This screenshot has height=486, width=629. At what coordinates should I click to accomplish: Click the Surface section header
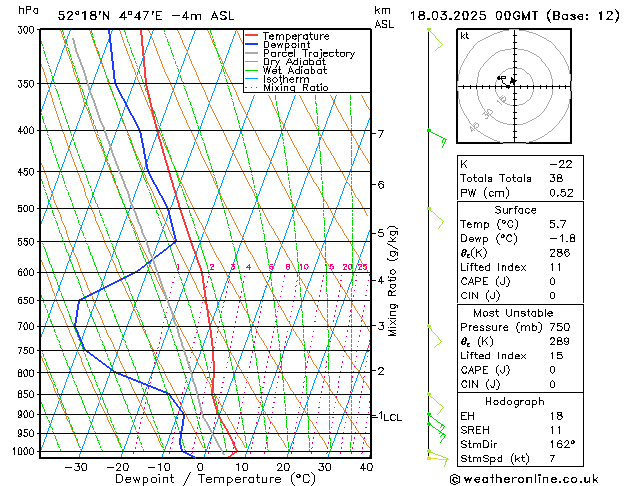(x=515, y=210)
